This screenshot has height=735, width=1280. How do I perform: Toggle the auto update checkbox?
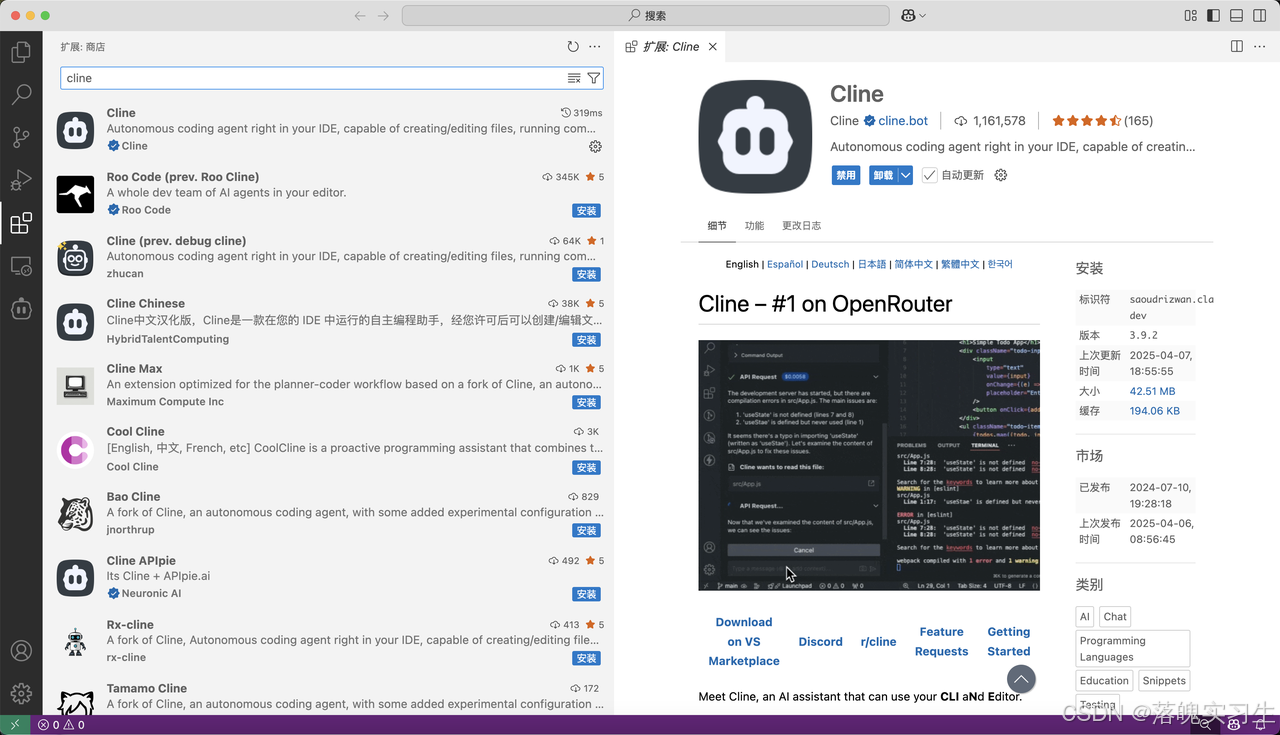(x=930, y=175)
